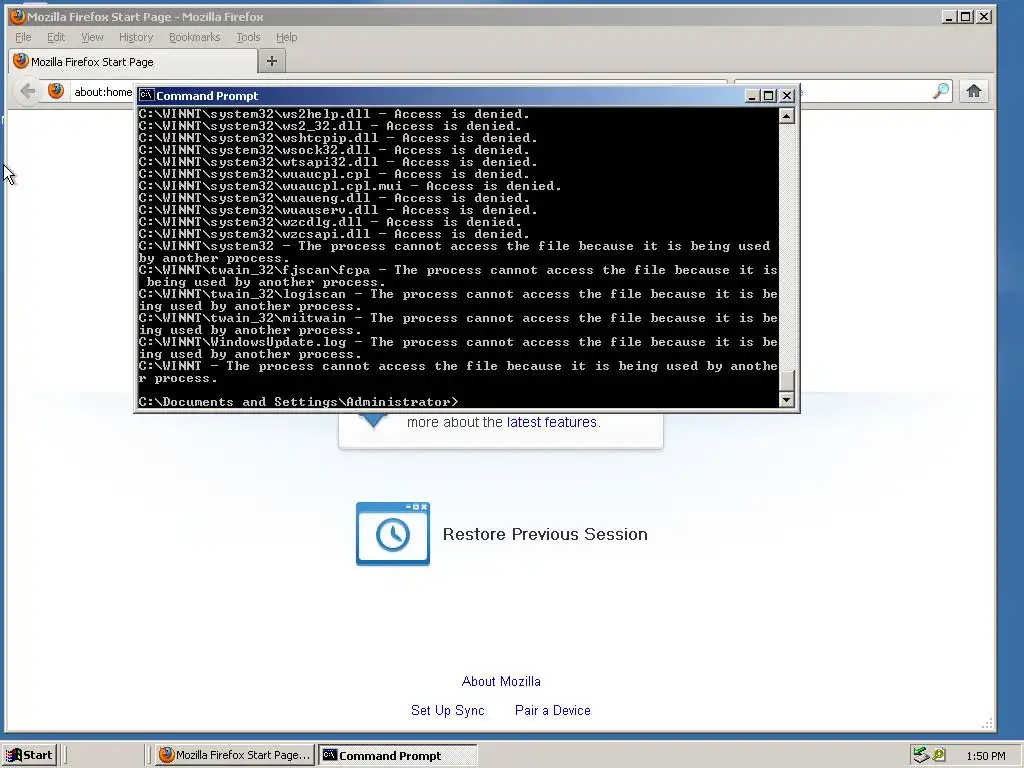Open a new tab with plus button

pyautogui.click(x=272, y=61)
